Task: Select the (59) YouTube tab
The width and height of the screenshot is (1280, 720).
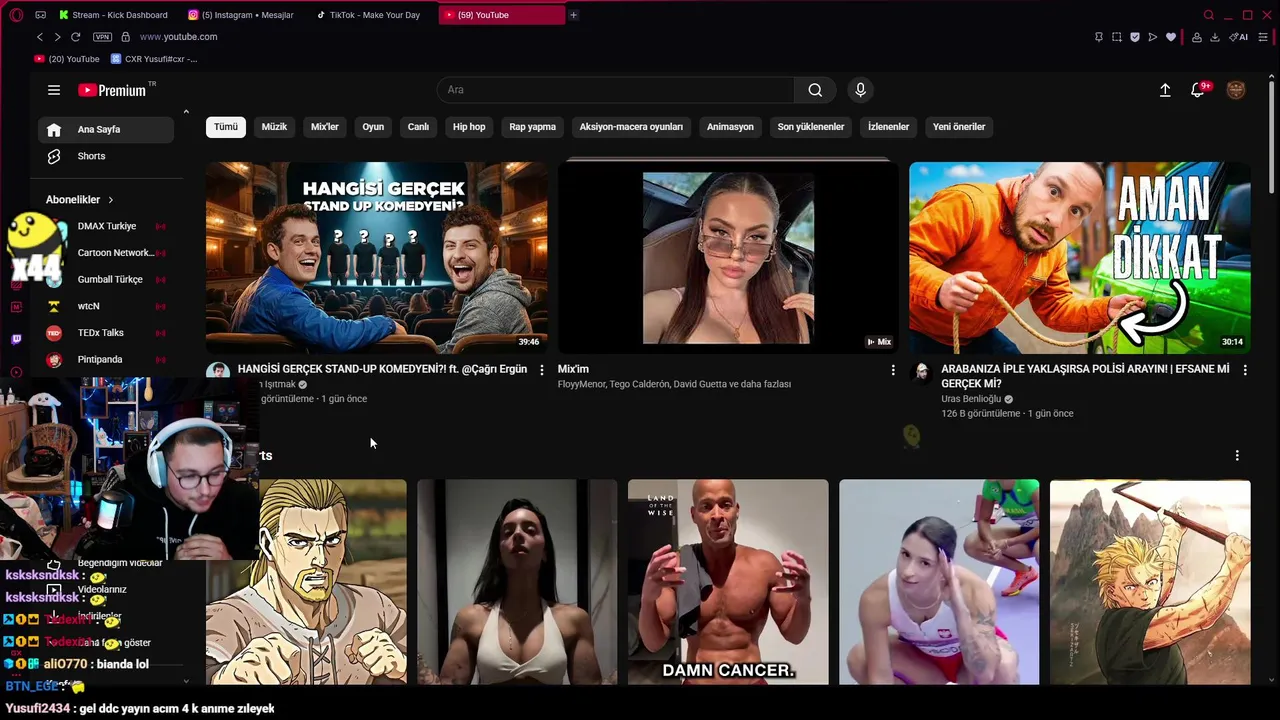Action: pos(501,15)
